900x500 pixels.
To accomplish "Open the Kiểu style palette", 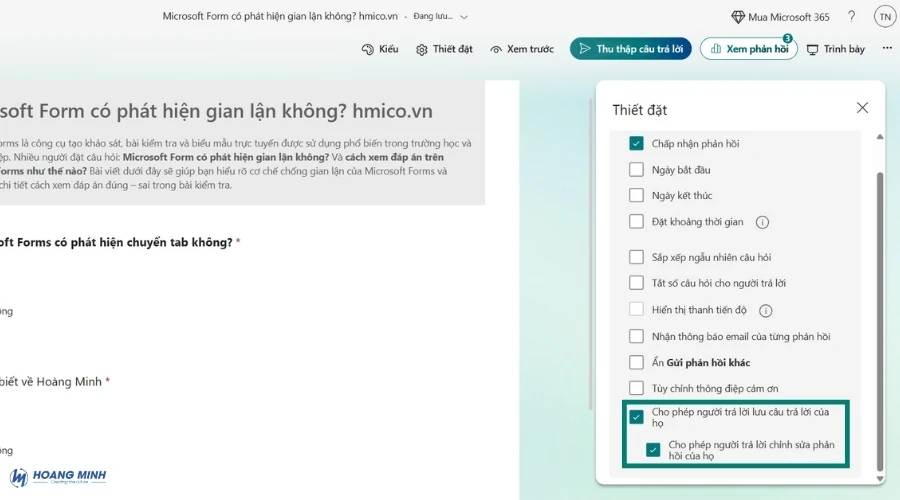I will [x=380, y=49].
